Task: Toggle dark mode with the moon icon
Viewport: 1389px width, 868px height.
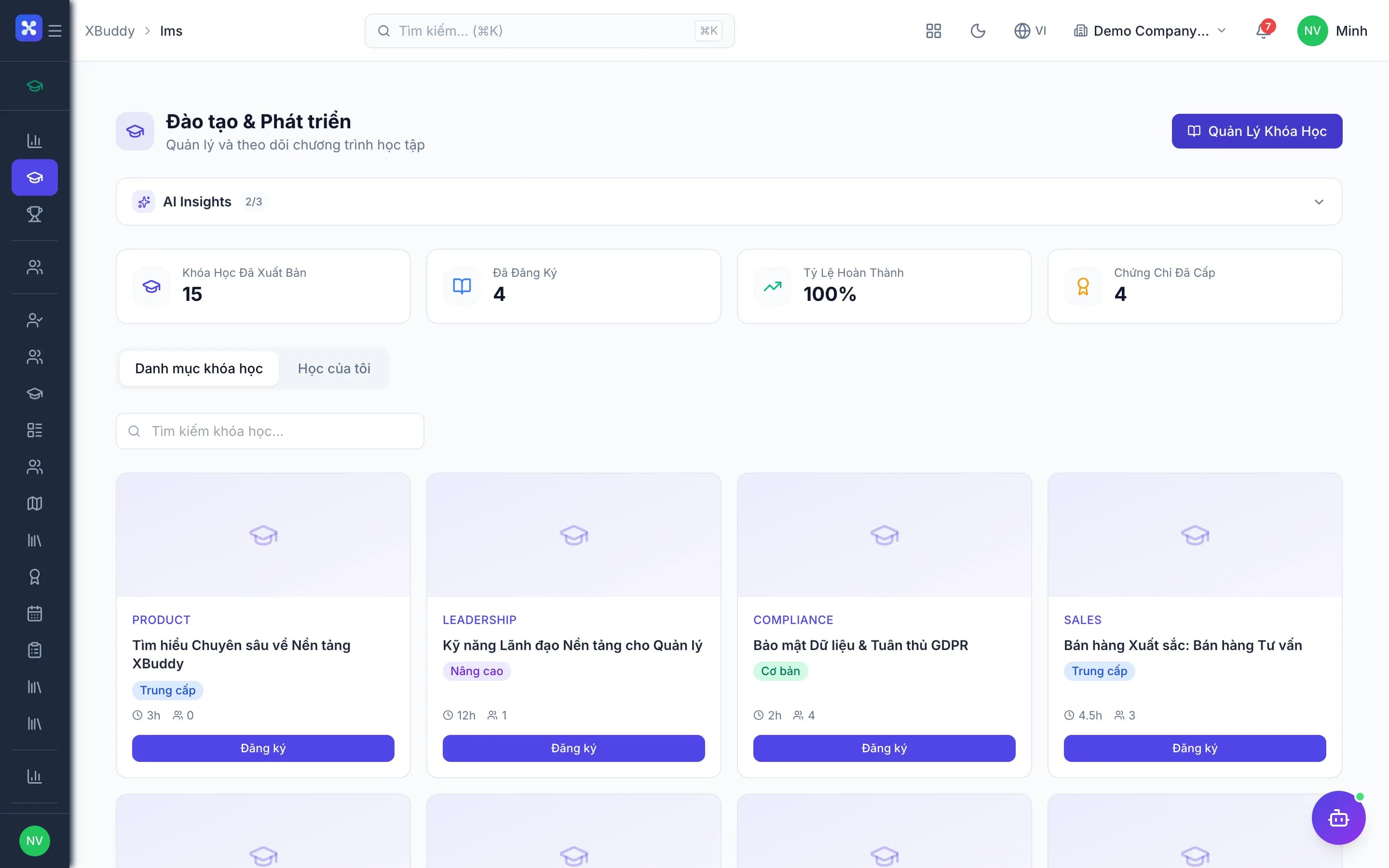Action: (x=978, y=31)
